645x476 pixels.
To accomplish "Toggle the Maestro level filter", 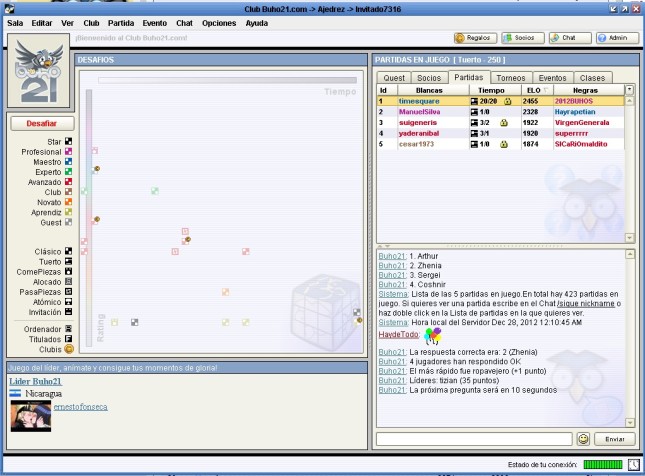I will click(69, 162).
